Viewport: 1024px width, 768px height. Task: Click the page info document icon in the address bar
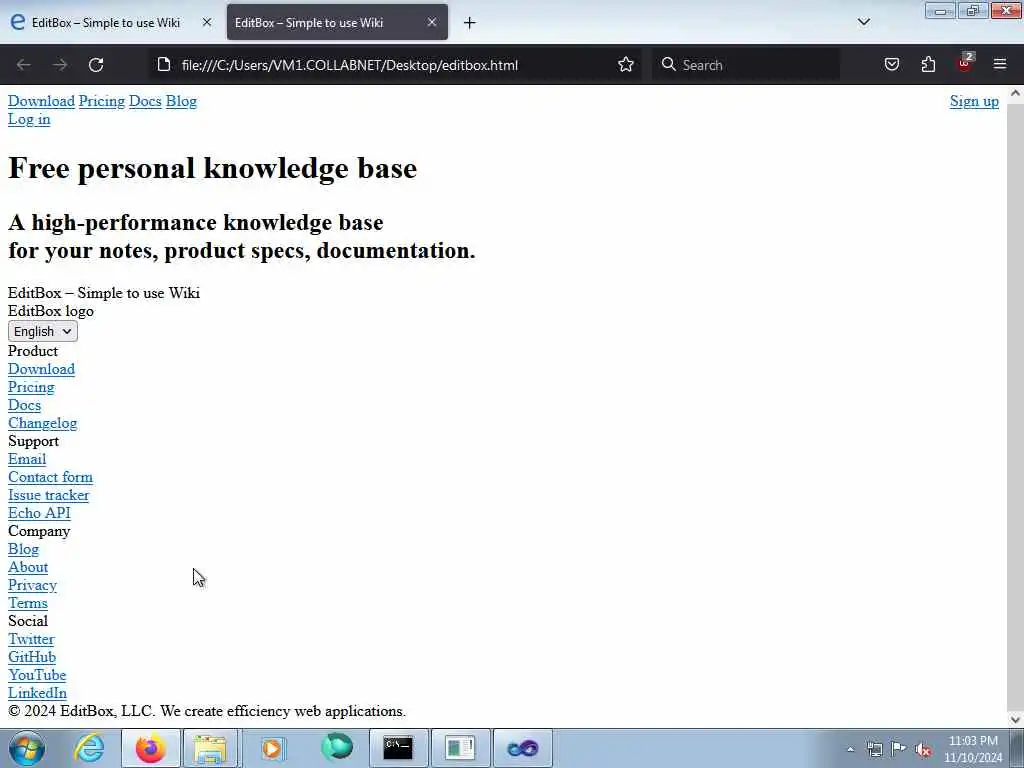[164, 65]
